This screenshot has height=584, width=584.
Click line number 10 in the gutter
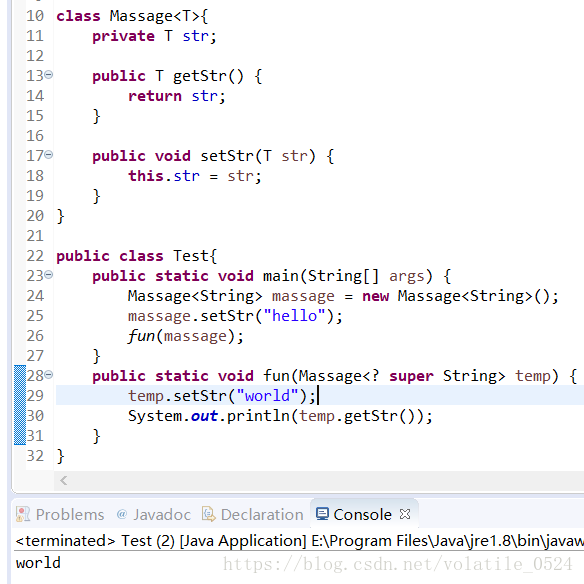(35, 16)
